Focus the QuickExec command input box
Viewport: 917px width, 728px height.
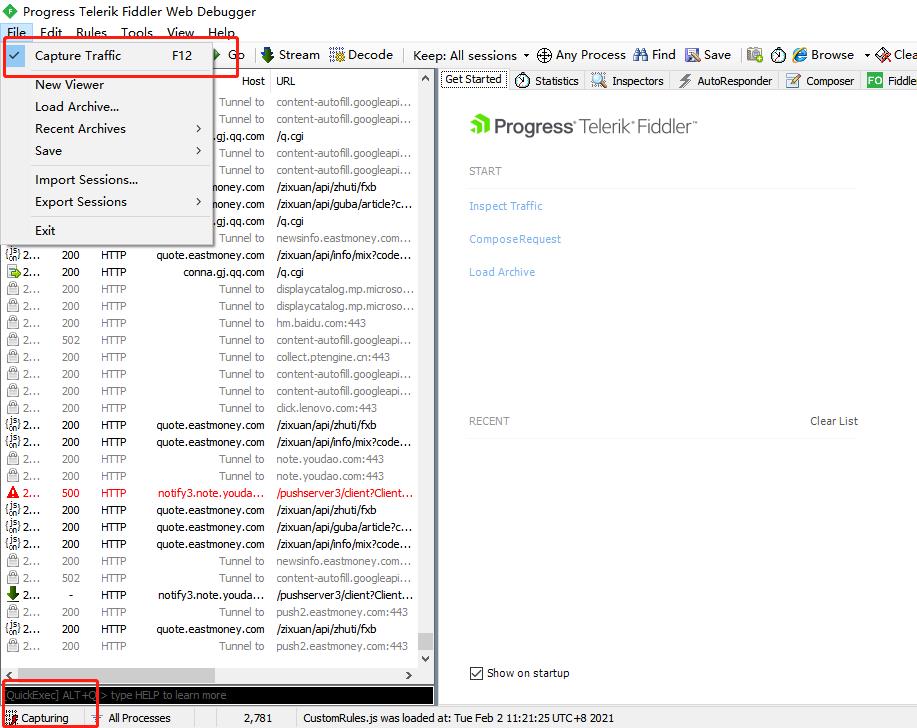pyautogui.click(x=219, y=695)
